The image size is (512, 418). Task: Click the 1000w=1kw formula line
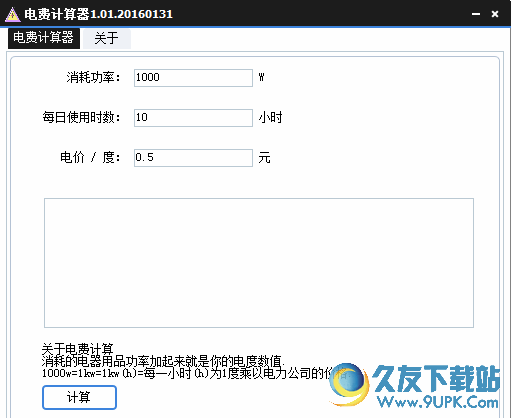coord(195,373)
